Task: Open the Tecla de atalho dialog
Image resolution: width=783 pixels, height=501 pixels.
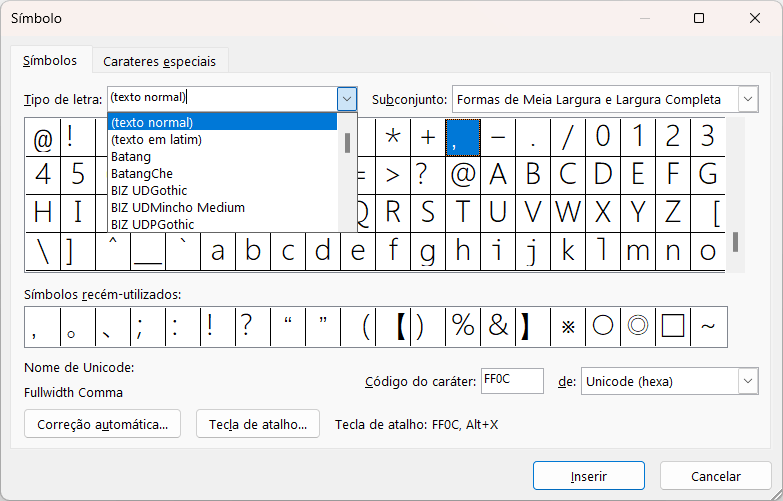Action: (258, 424)
